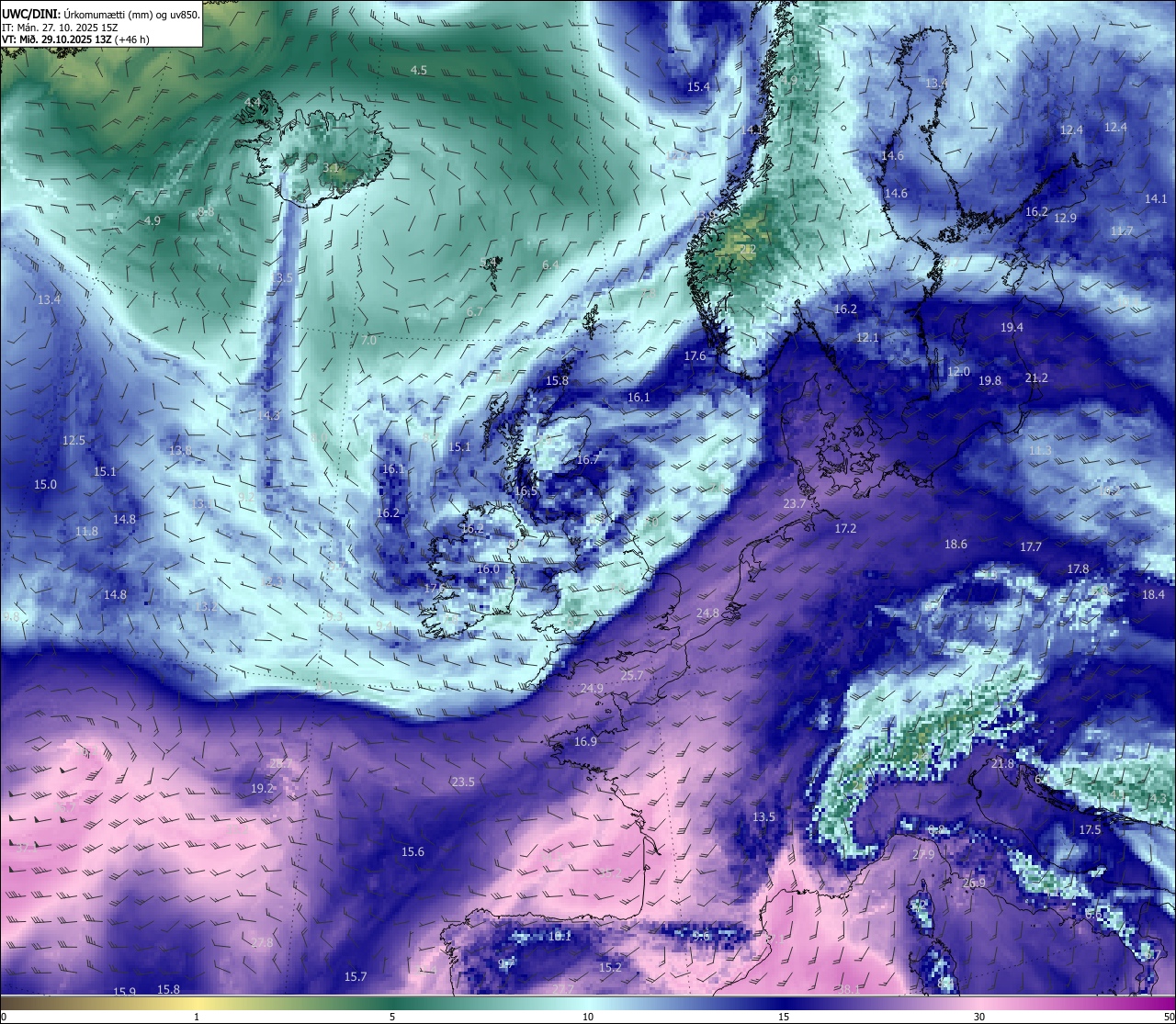Click the "6.7" map value

coord(475,312)
